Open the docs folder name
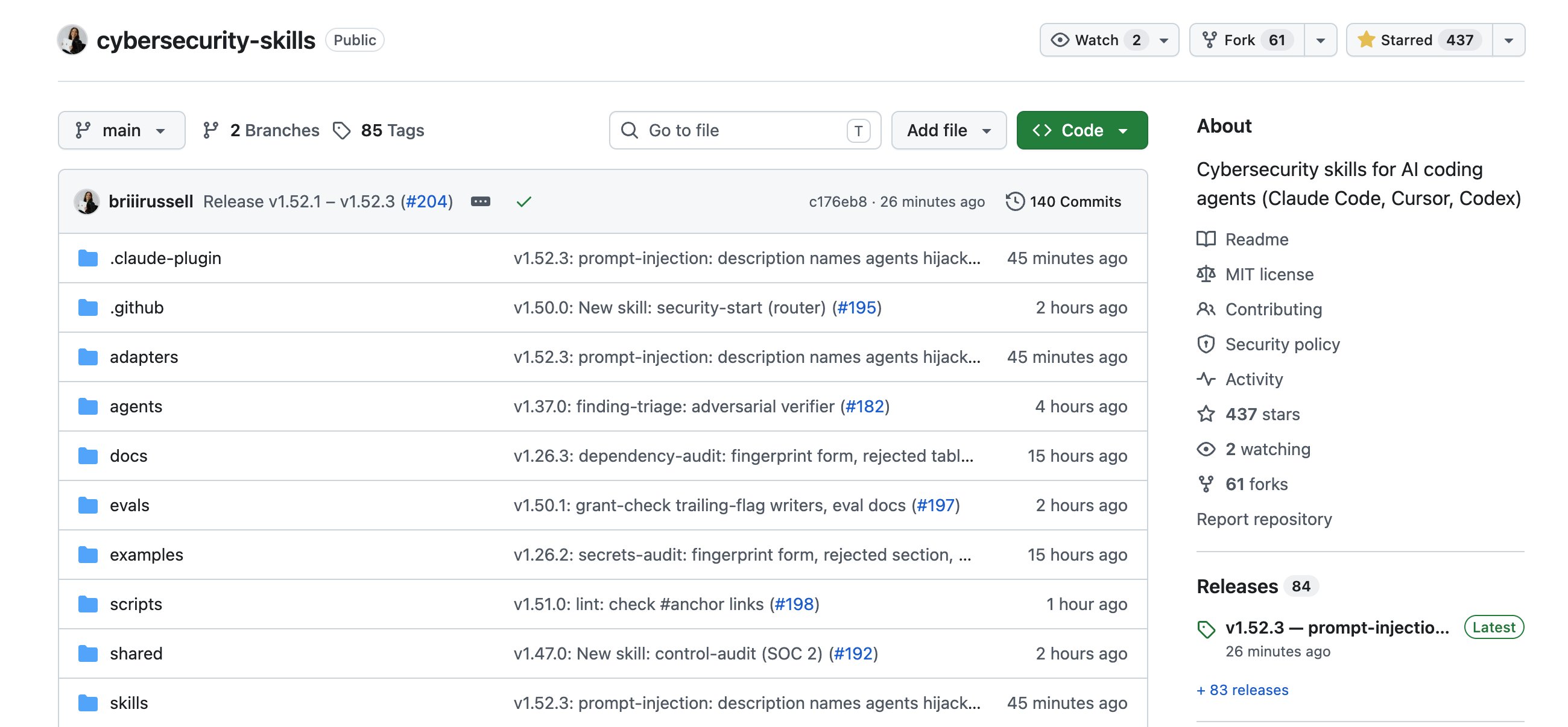The height and width of the screenshot is (727, 1568). click(128, 456)
